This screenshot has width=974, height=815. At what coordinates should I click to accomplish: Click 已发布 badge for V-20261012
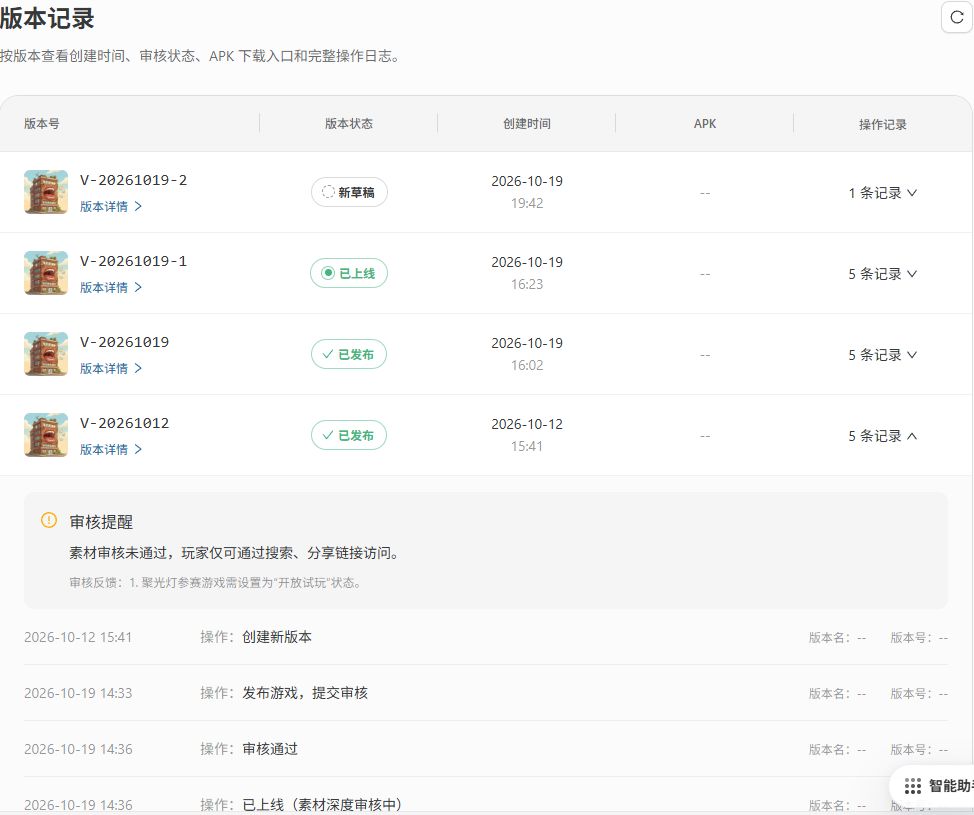[349, 435]
